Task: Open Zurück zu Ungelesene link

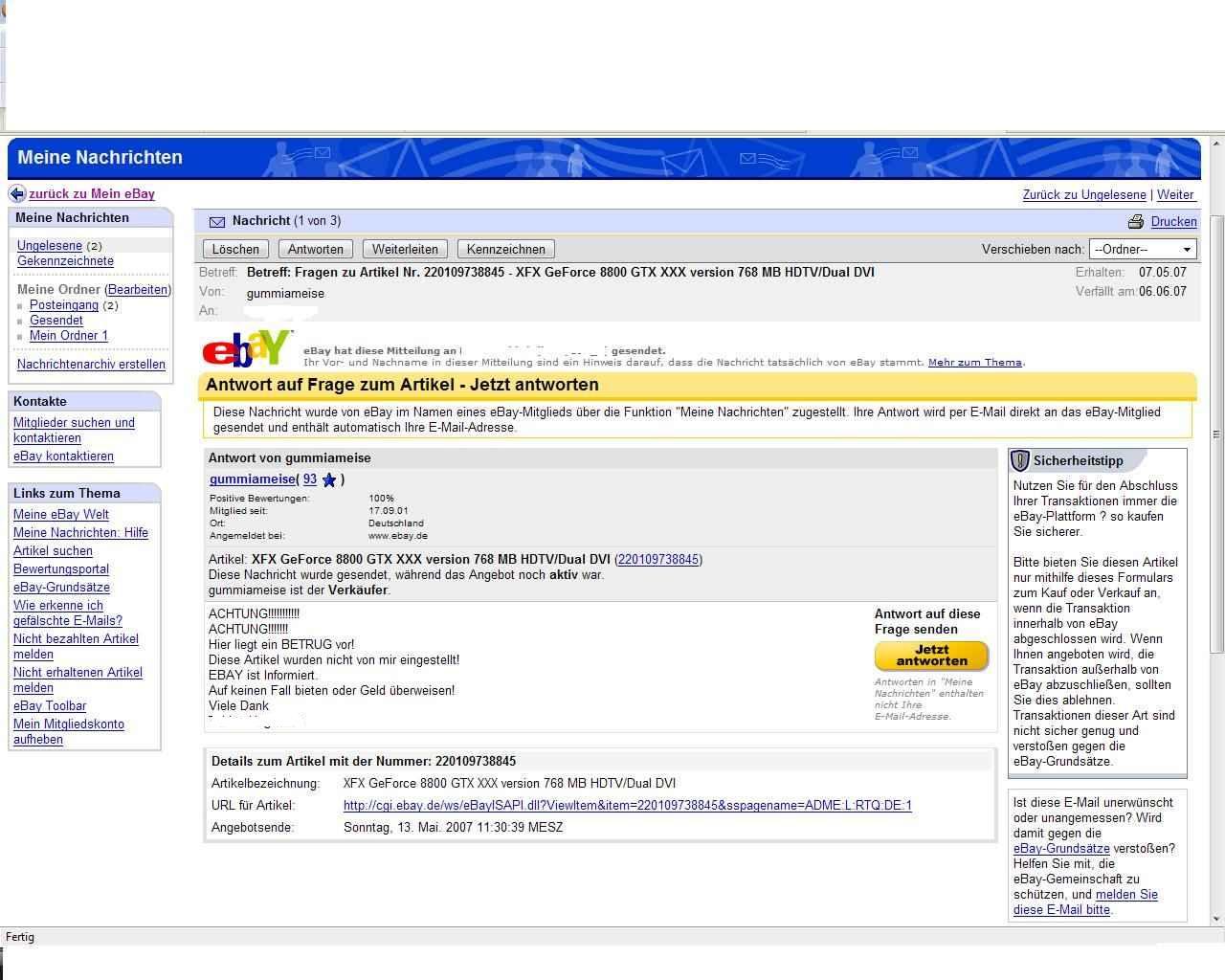Action: click(x=1084, y=194)
